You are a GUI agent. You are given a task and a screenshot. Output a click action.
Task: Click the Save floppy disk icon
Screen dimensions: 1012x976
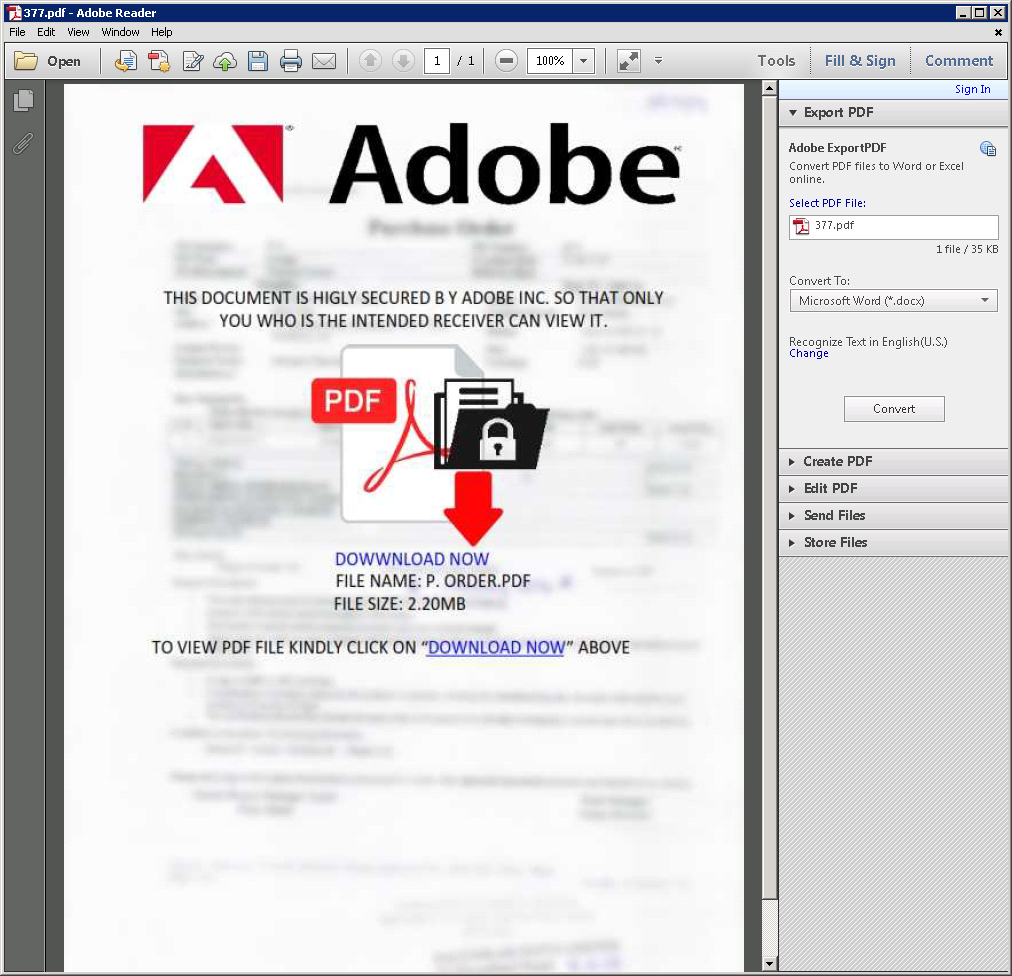tap(258, 61)
